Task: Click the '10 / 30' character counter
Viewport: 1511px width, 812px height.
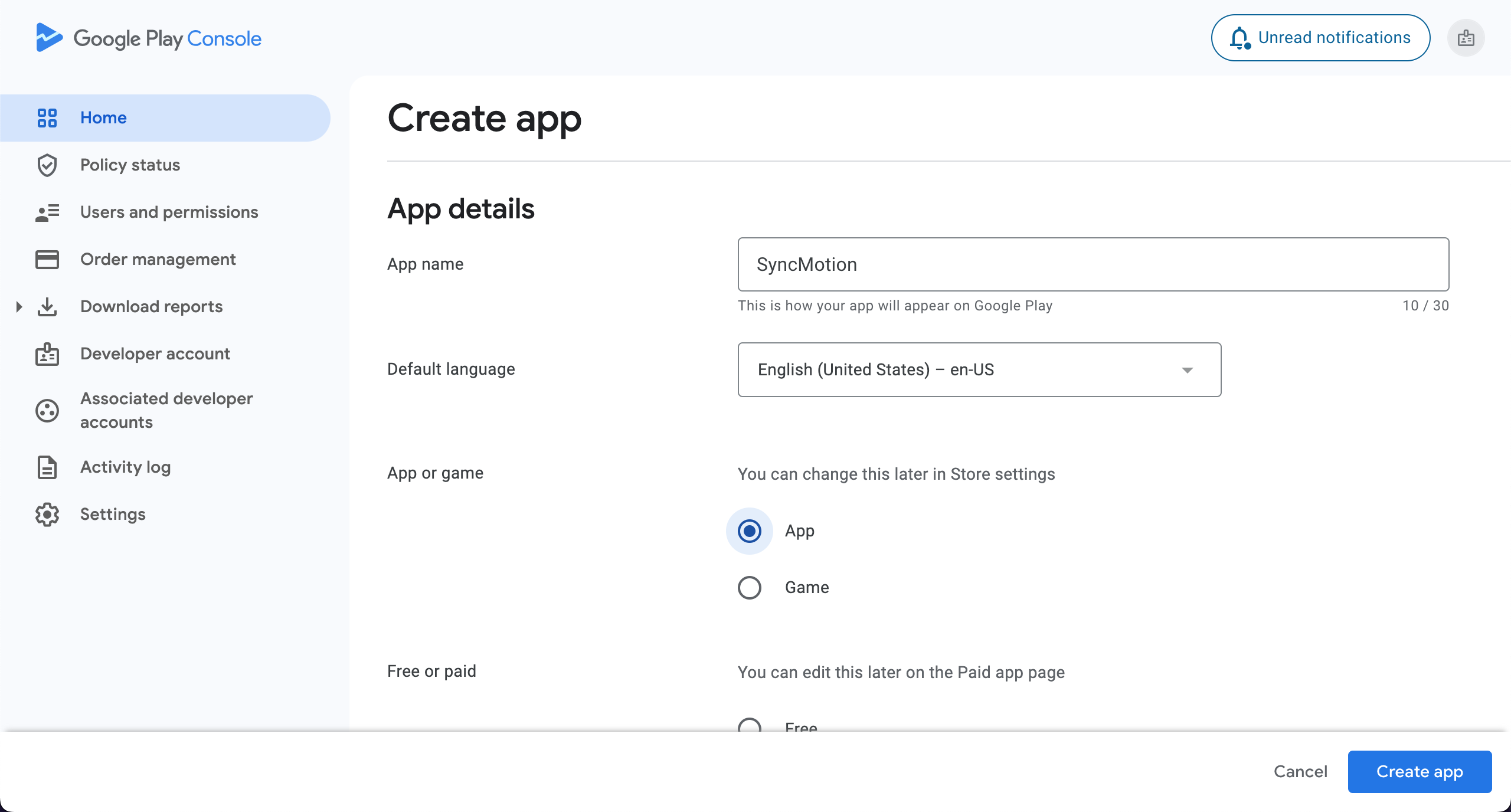Action: 1425,306
